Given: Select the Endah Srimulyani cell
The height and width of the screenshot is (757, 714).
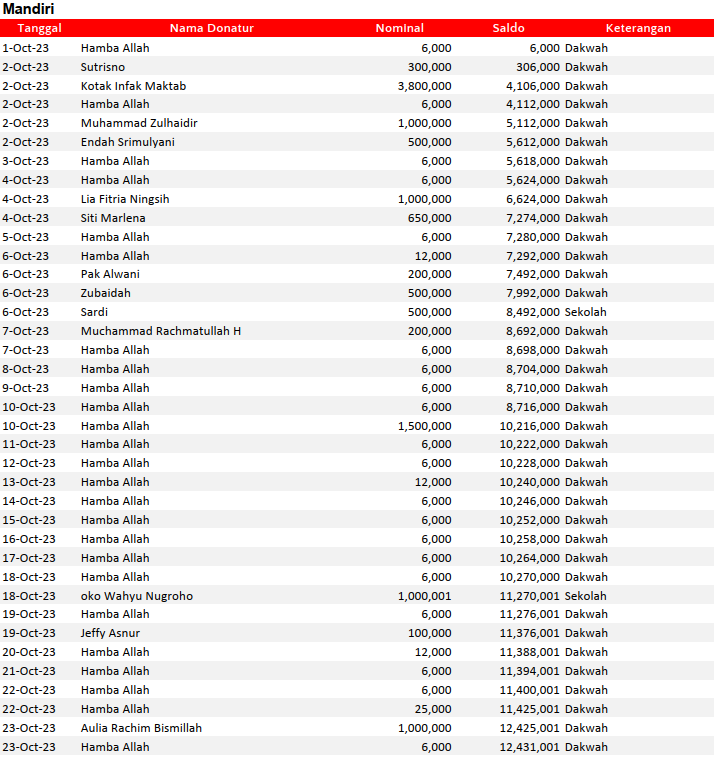Looking at the screenshot, I should [x=128, y=142].
